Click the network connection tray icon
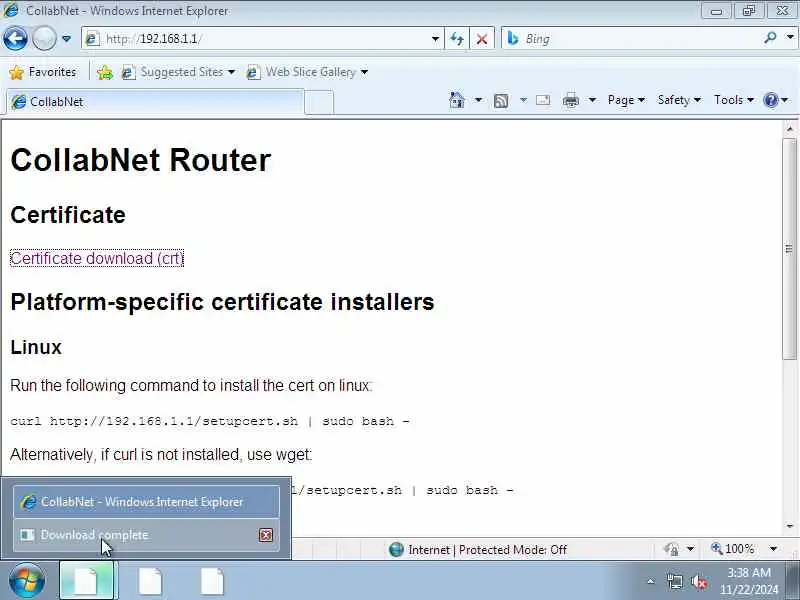Viewport: 800px width, 600px height. pos(675,581)
